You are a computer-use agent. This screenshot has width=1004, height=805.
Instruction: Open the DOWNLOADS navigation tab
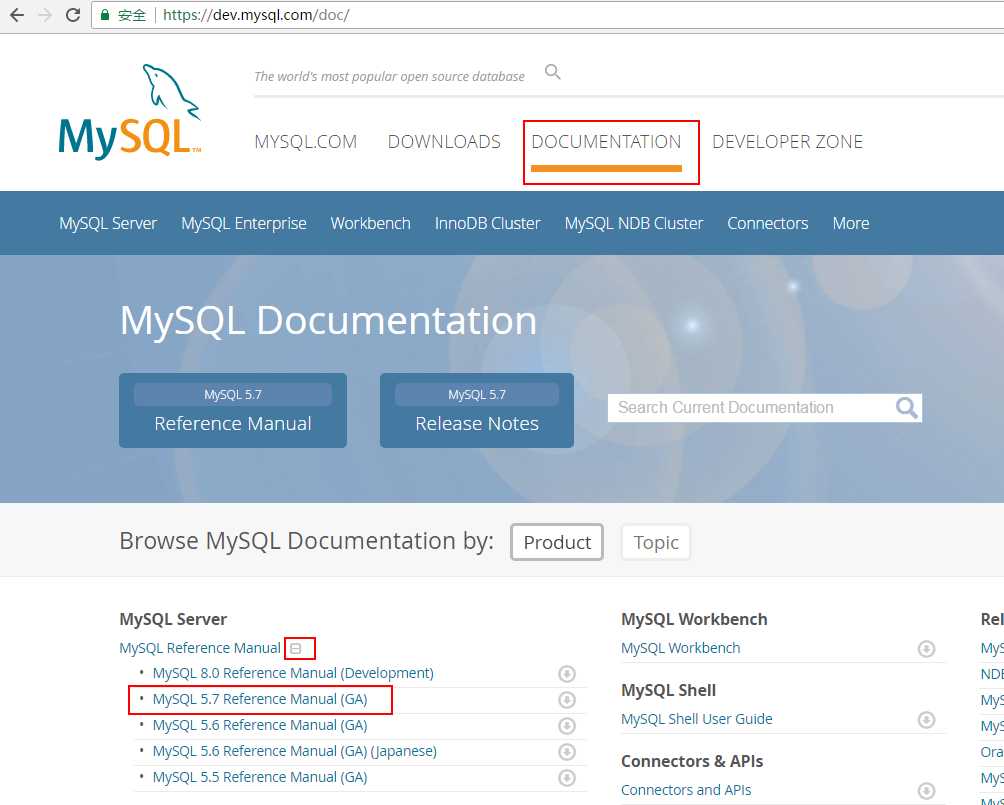point(444,142)
